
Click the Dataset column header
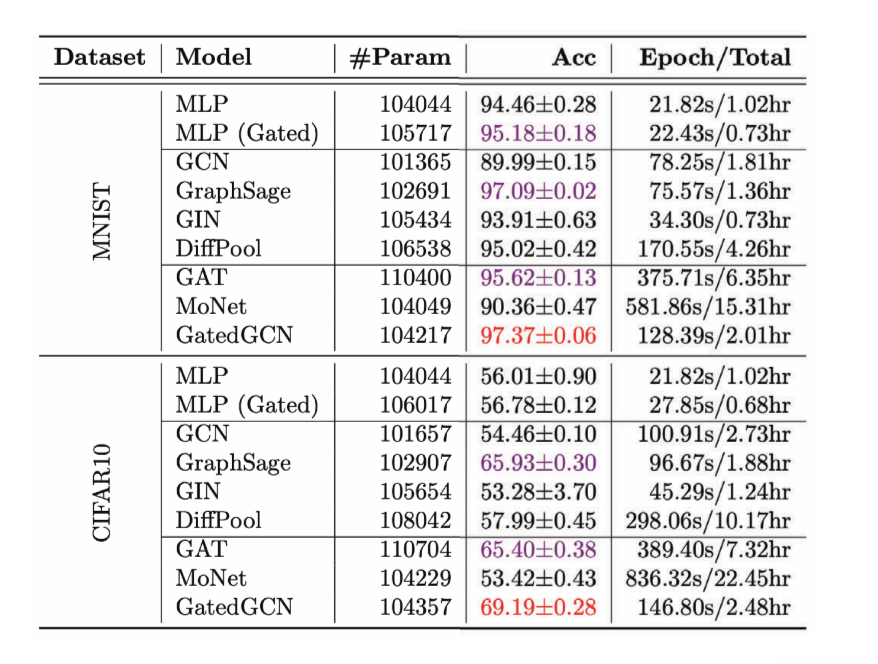(x=99, y=57)
